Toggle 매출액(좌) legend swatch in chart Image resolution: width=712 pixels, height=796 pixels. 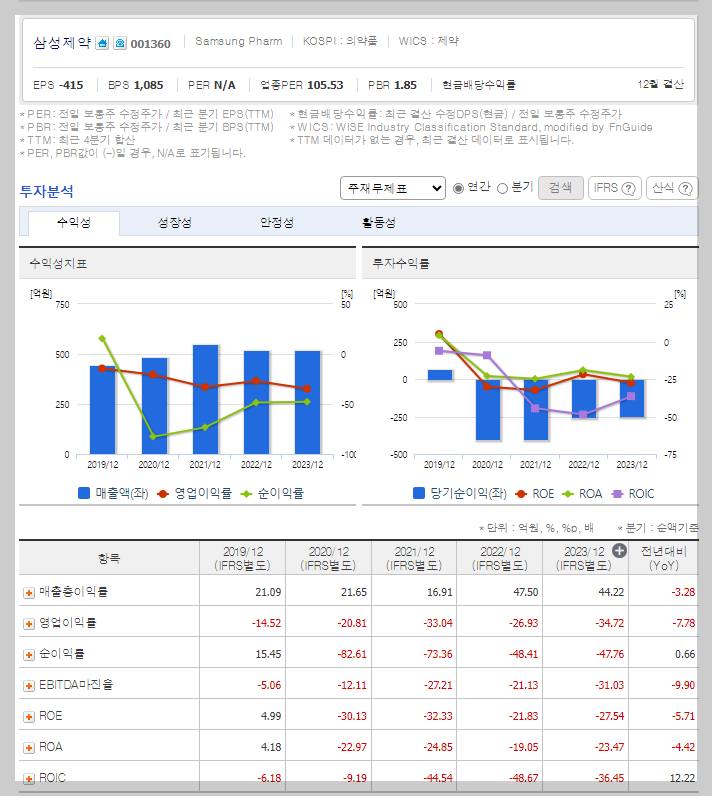pyautogui.click(x=84, y=493)
